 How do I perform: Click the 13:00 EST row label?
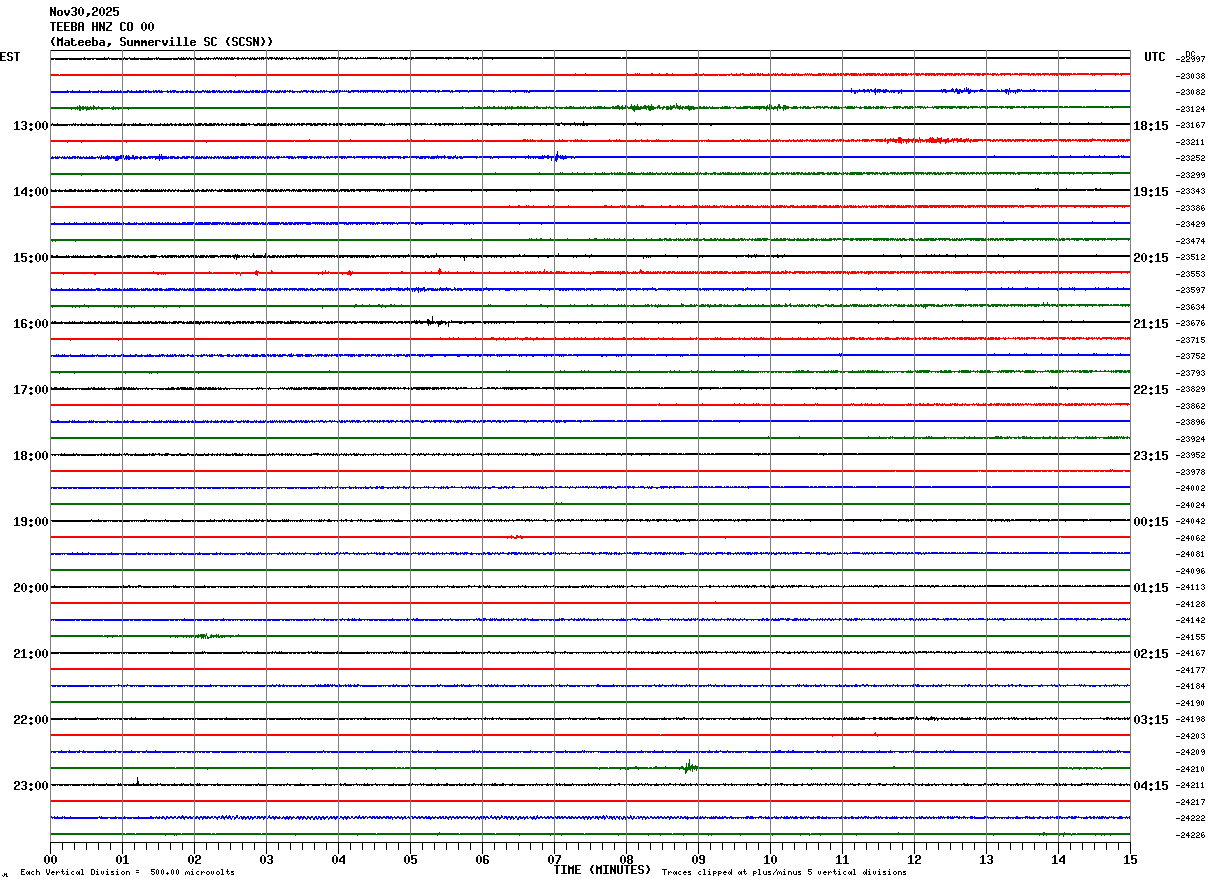(x=31, y=126)
